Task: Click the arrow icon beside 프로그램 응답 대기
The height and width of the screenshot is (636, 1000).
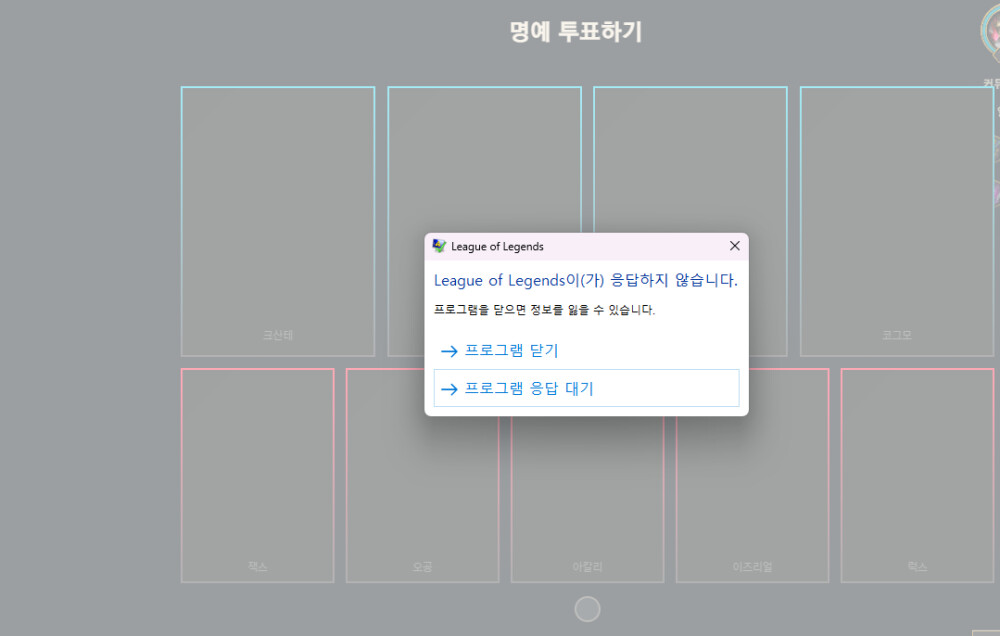Action: 449,389
